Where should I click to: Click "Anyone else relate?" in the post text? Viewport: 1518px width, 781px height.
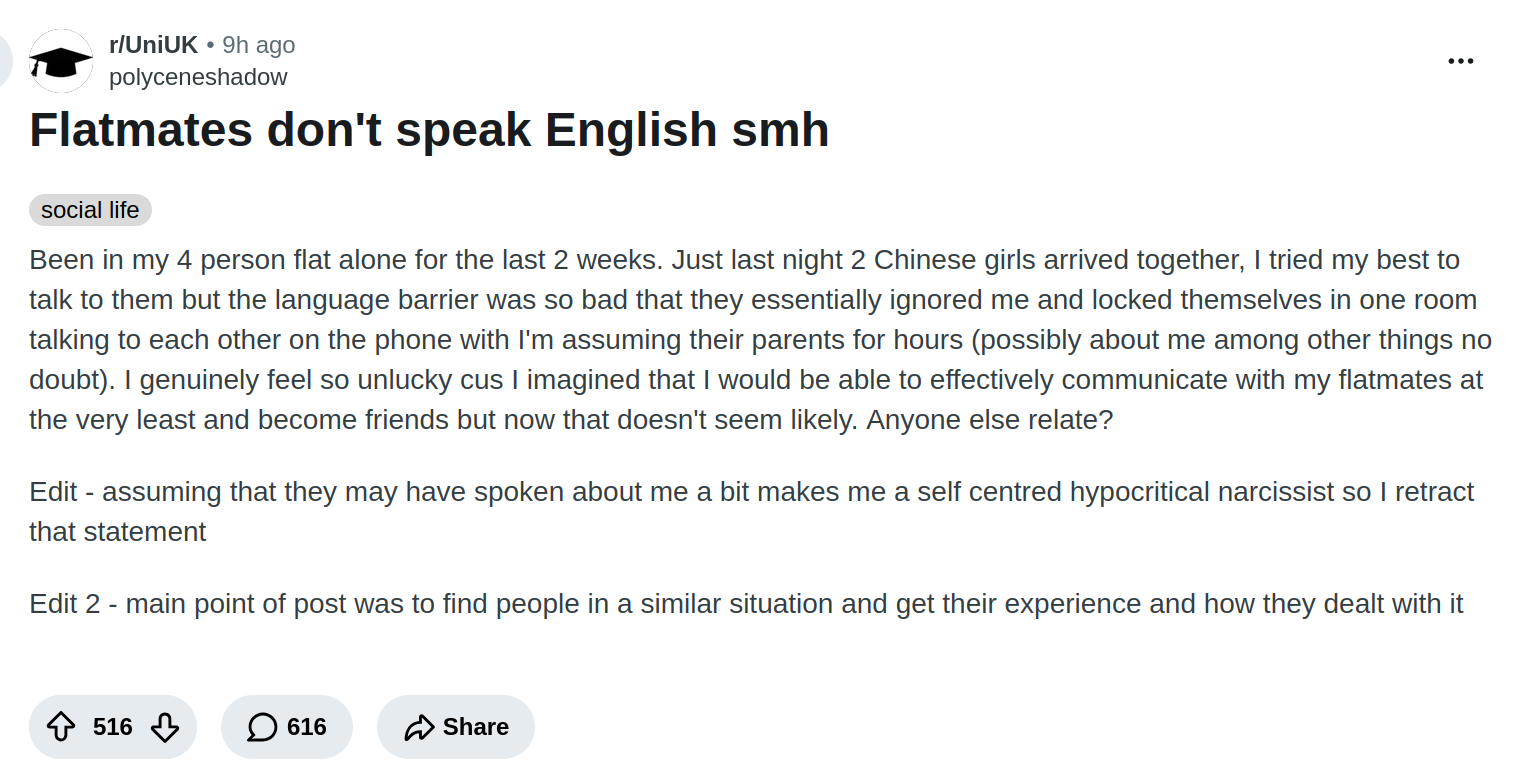point(989,420)
